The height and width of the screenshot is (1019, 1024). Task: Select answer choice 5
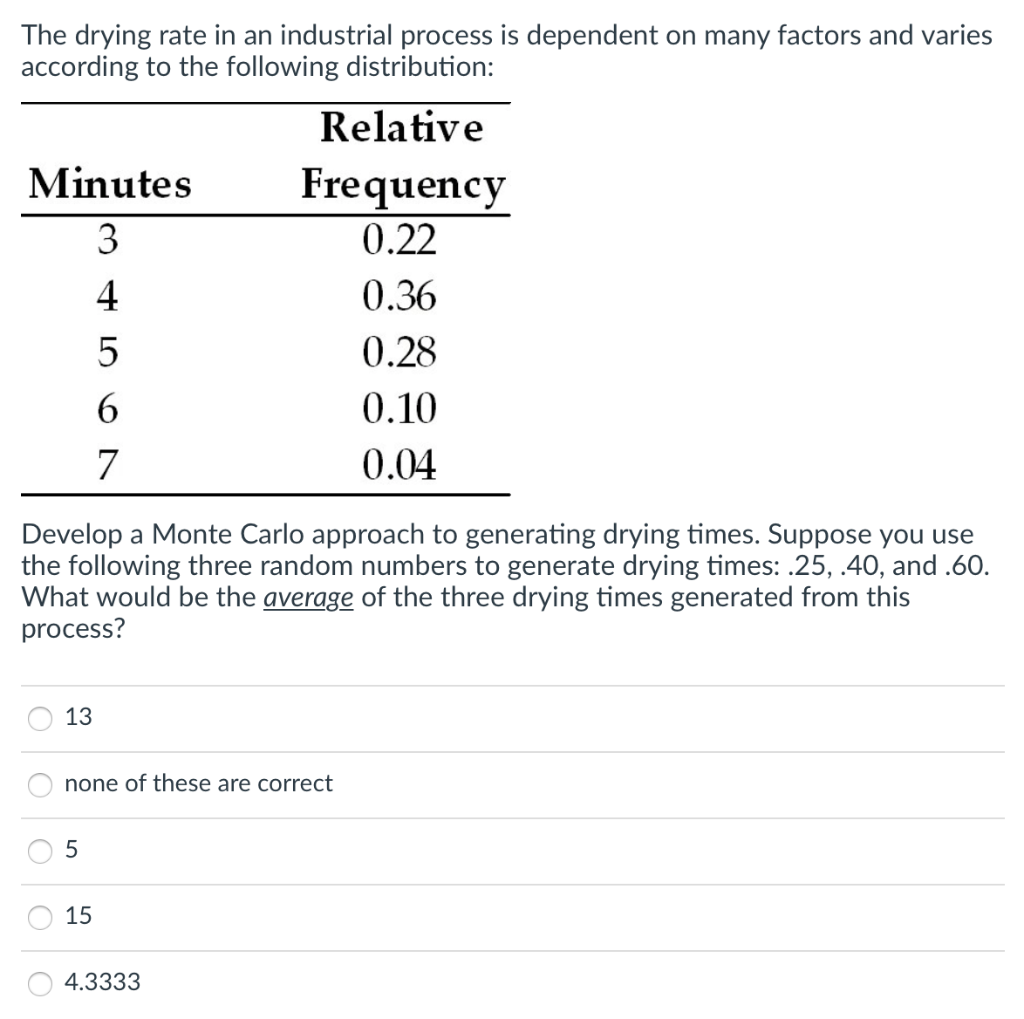[x=38, y=850]
